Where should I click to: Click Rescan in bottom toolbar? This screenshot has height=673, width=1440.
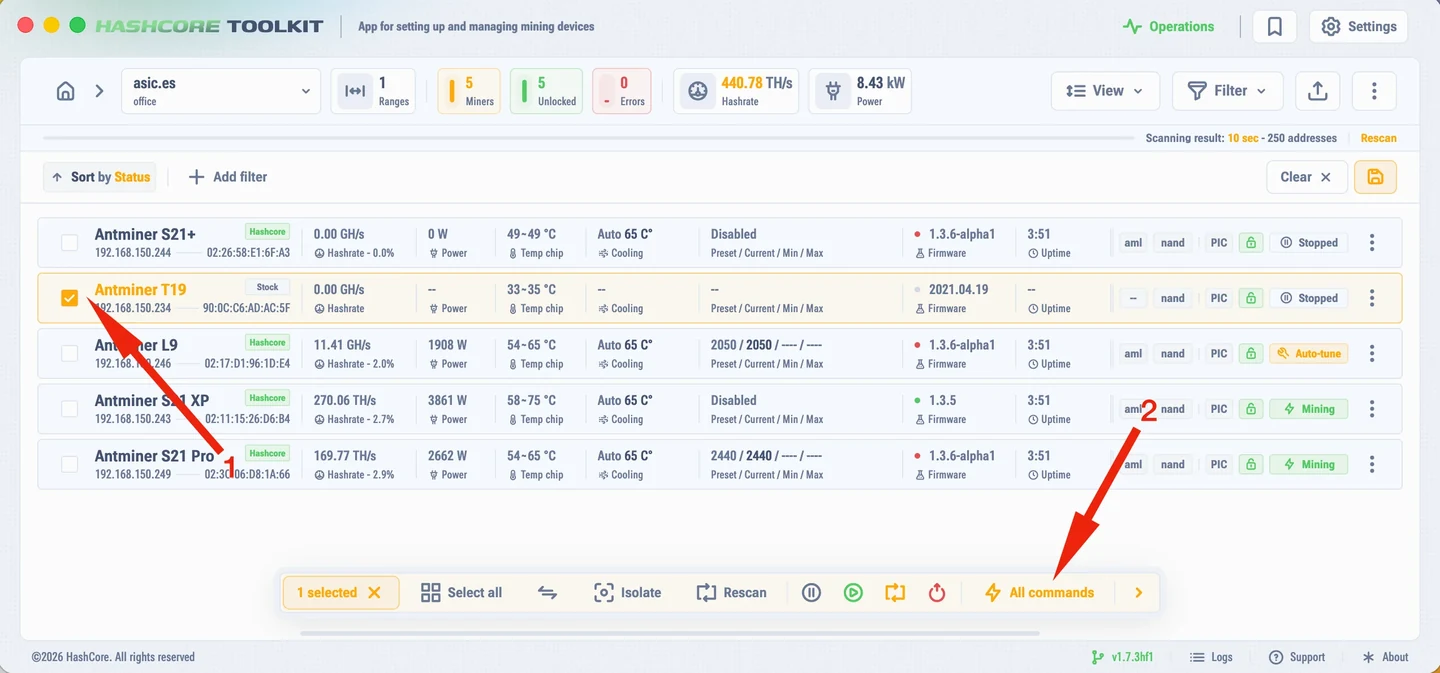click(x=731, y=593)
